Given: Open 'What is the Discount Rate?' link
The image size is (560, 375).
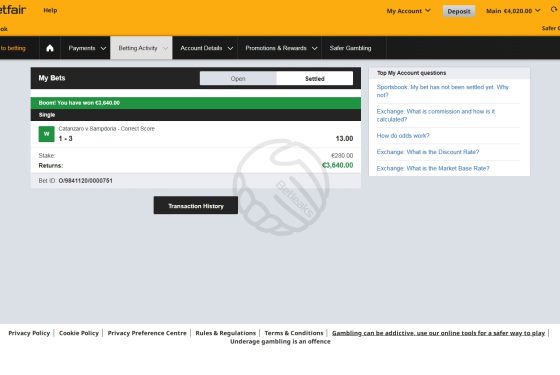Looking at the screenshot, I should (428, 152).
